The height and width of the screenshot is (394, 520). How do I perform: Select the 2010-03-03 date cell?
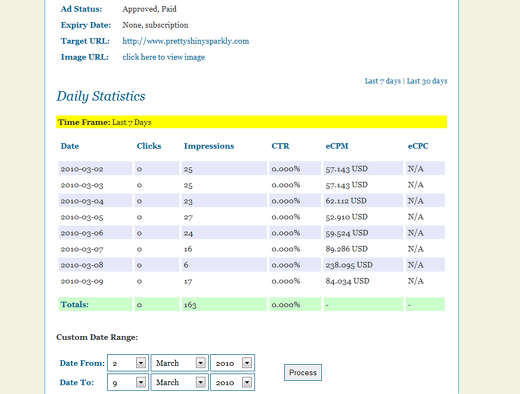click(95, 185)
